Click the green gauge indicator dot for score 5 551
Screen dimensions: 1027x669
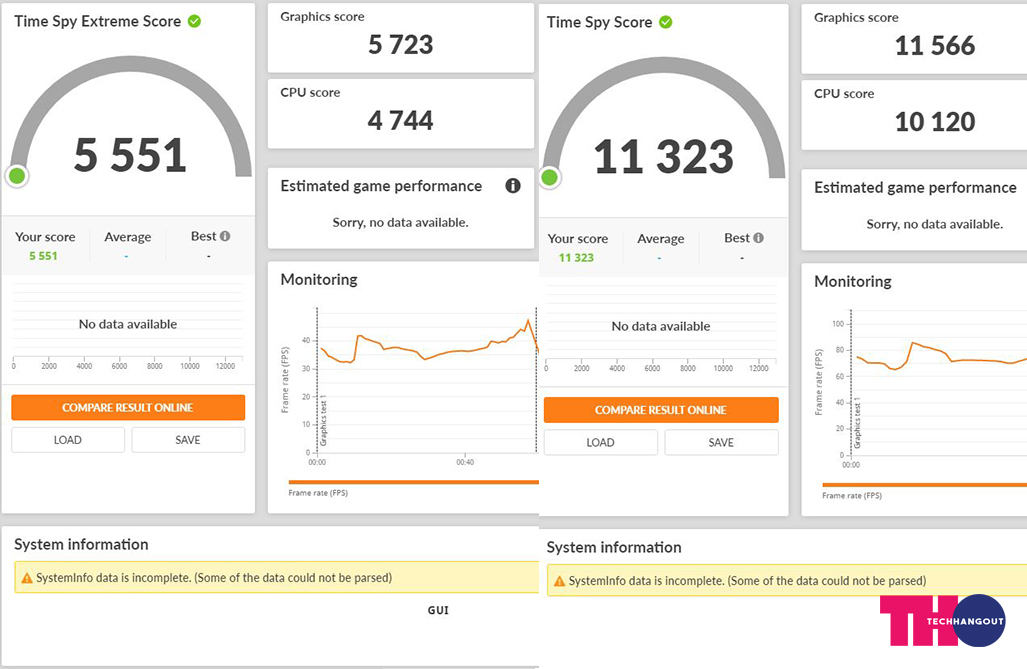click(17, 176)
